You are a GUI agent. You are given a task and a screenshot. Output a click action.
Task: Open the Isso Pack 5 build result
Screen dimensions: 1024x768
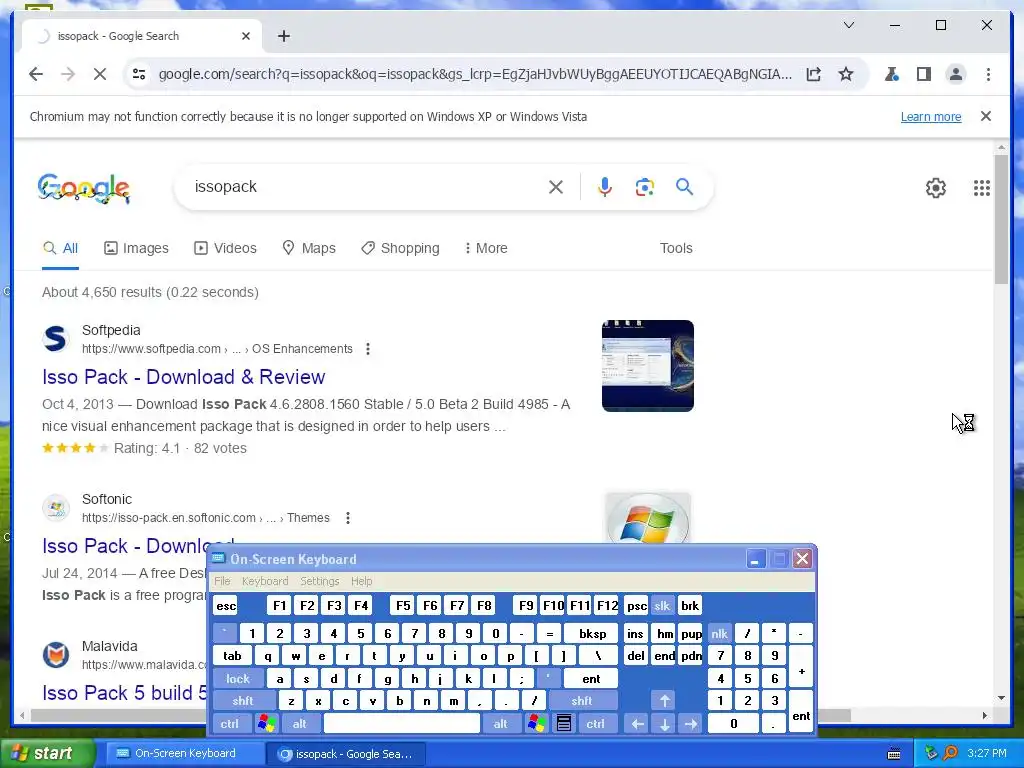click(125, 693)
